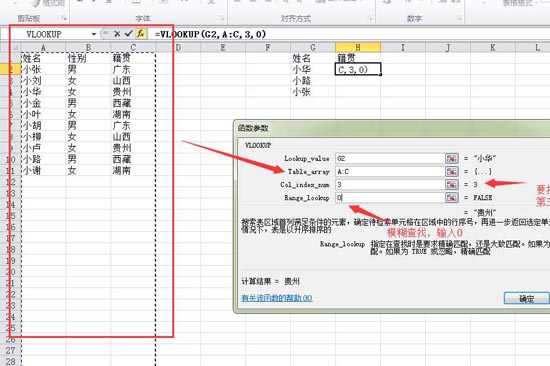Click the Table_array range selector icon
550x366 pixels.
click(x=452, y=172)
